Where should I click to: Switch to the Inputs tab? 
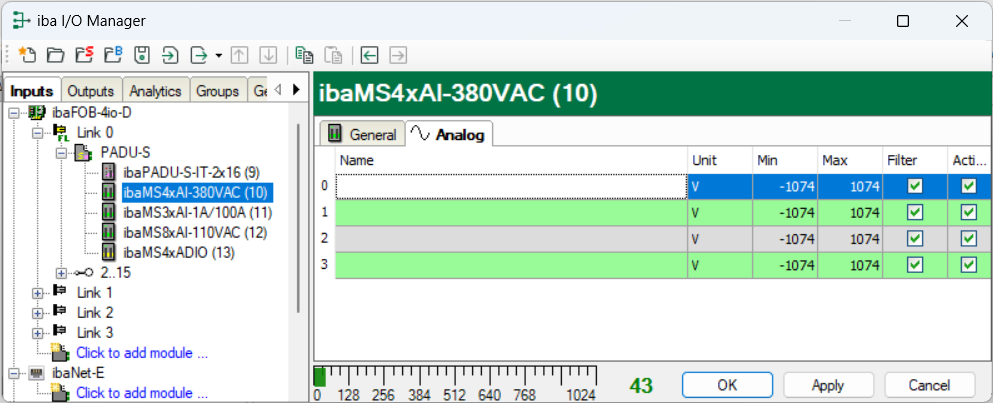(32, 91)
